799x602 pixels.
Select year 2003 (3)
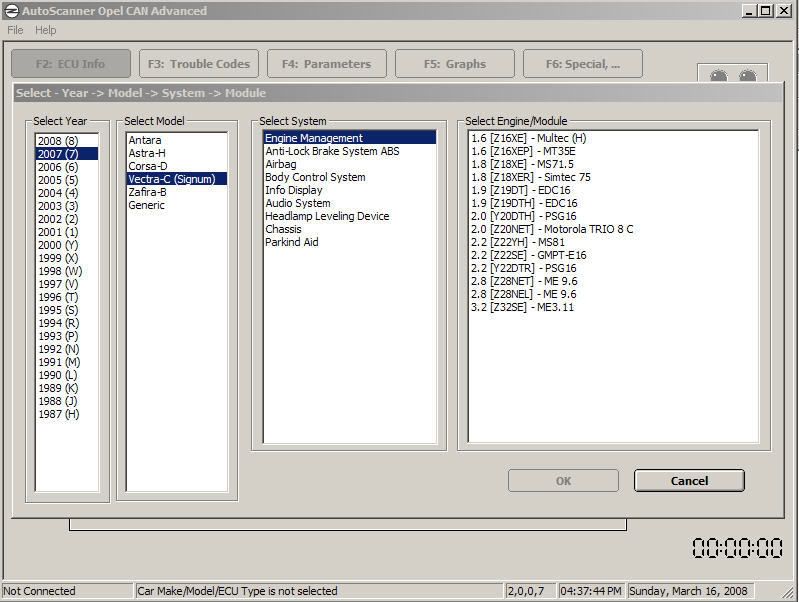pyautogui.click(x=67, y=206)
